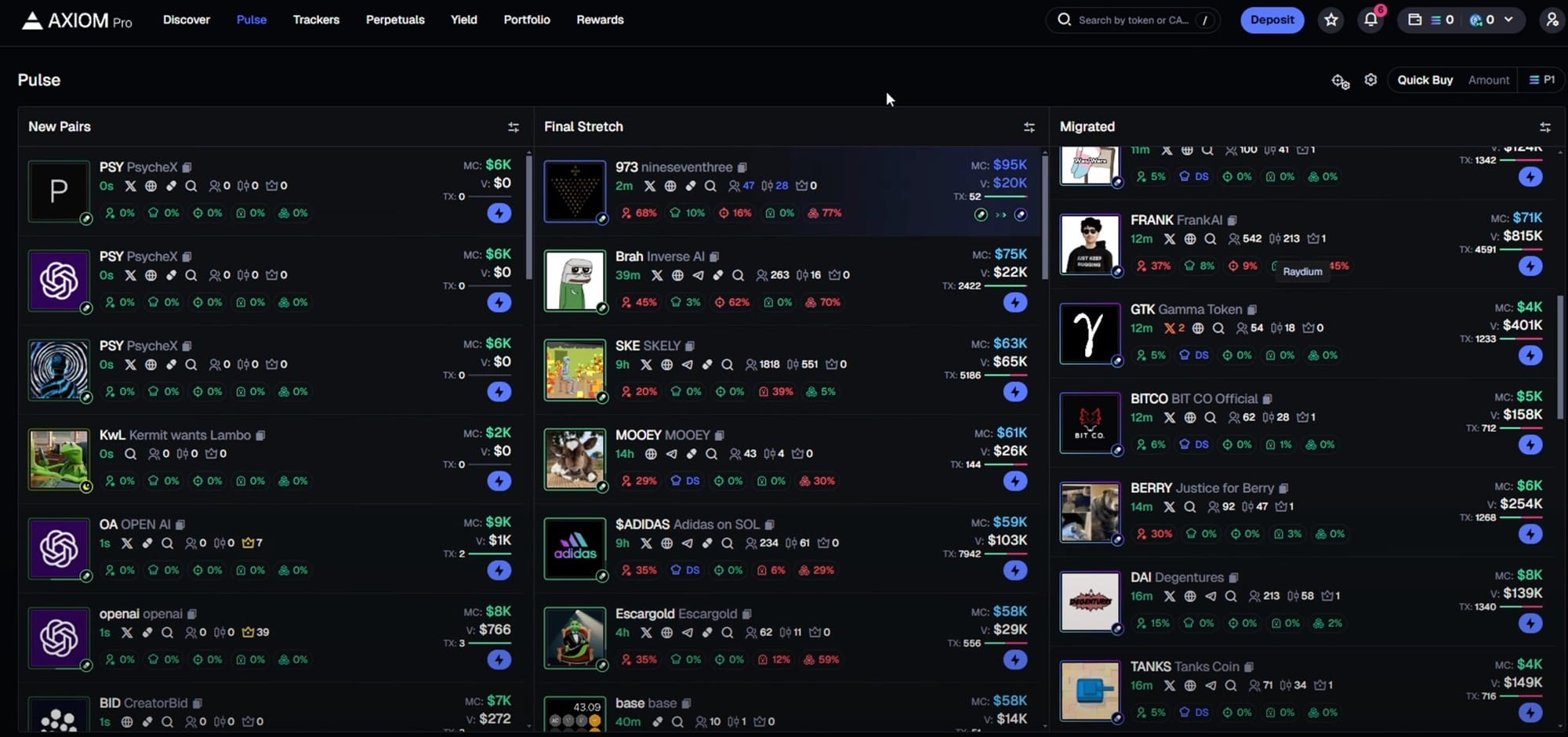This screenshot has width=1568, height=737.
Task: Click the Kermit wants Lambo thumbnail image
Action: pyautogui.click(x=59, y=459)
